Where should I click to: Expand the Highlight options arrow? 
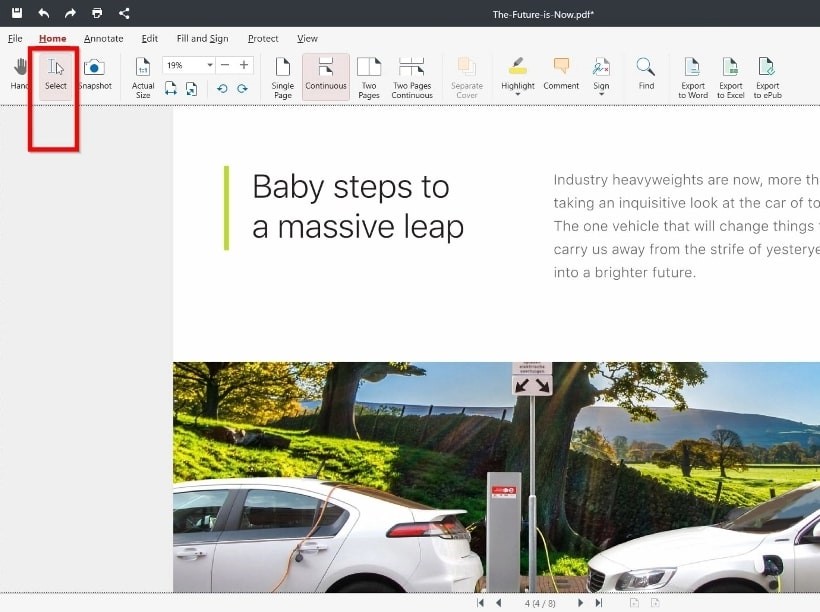[518, 95]
